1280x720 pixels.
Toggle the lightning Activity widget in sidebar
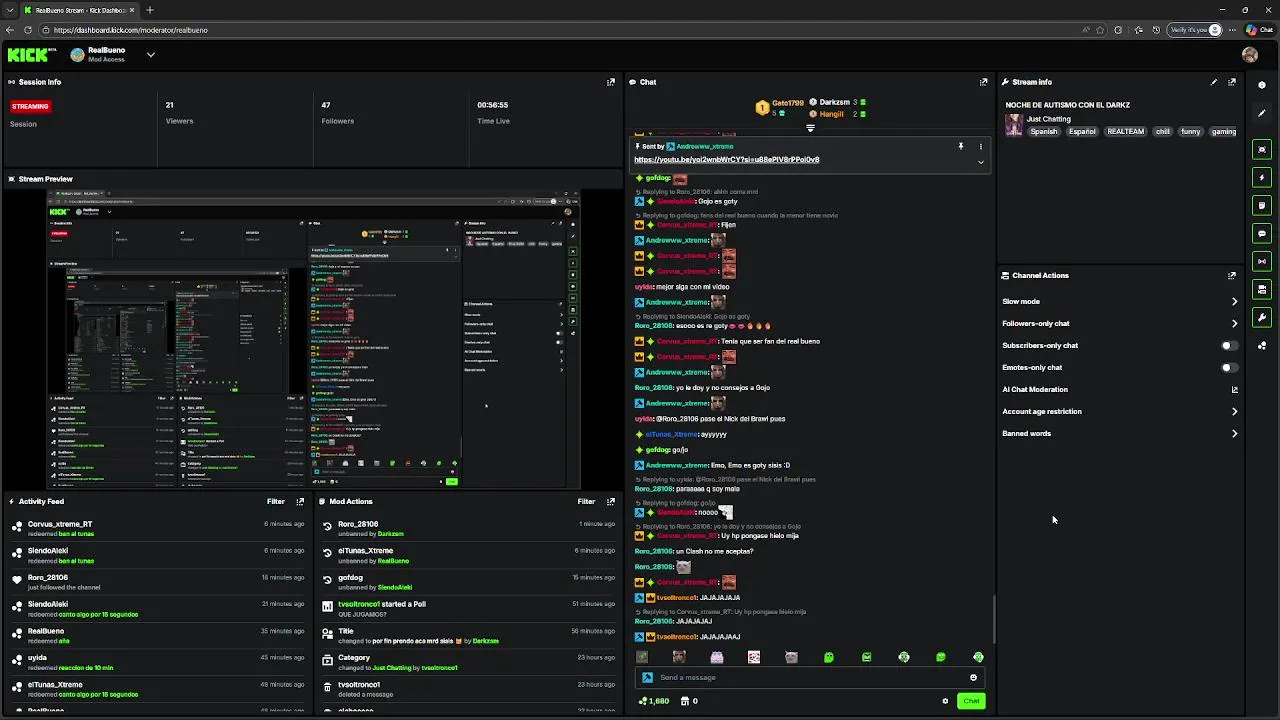pos(1262,177)
